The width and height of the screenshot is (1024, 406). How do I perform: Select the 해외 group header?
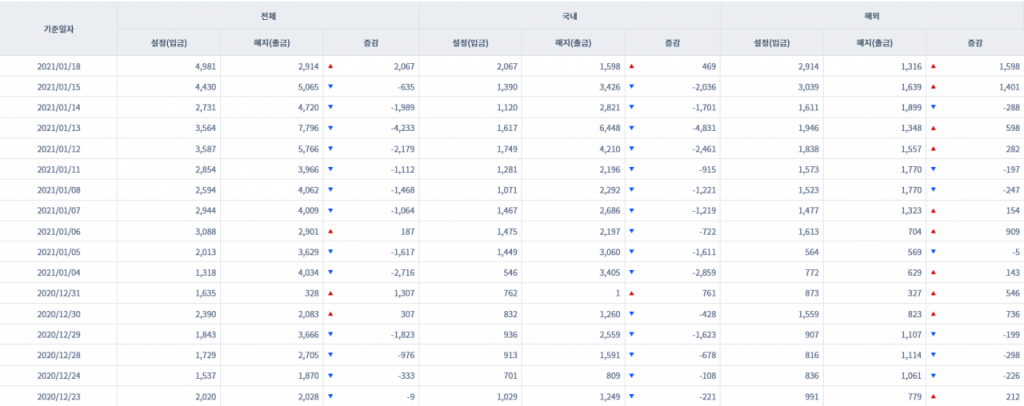coord(871,17)
